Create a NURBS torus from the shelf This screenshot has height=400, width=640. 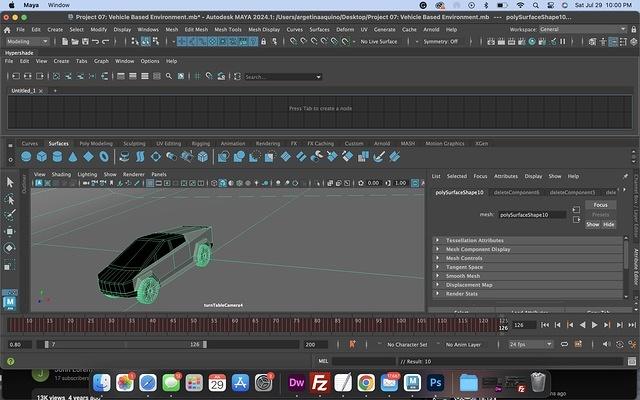point(104,156)
